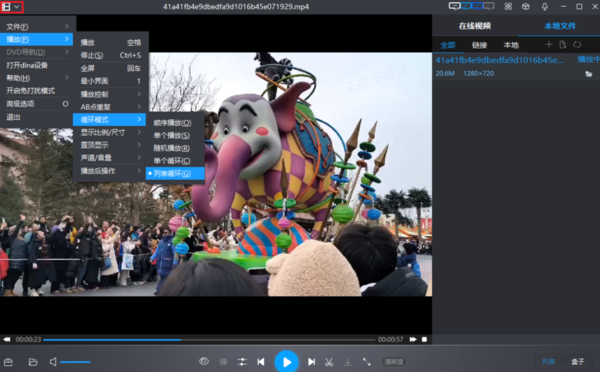The image size is (600, 372).
Task: Open the 清晰度 quality selector
Action: click(394, 362)
